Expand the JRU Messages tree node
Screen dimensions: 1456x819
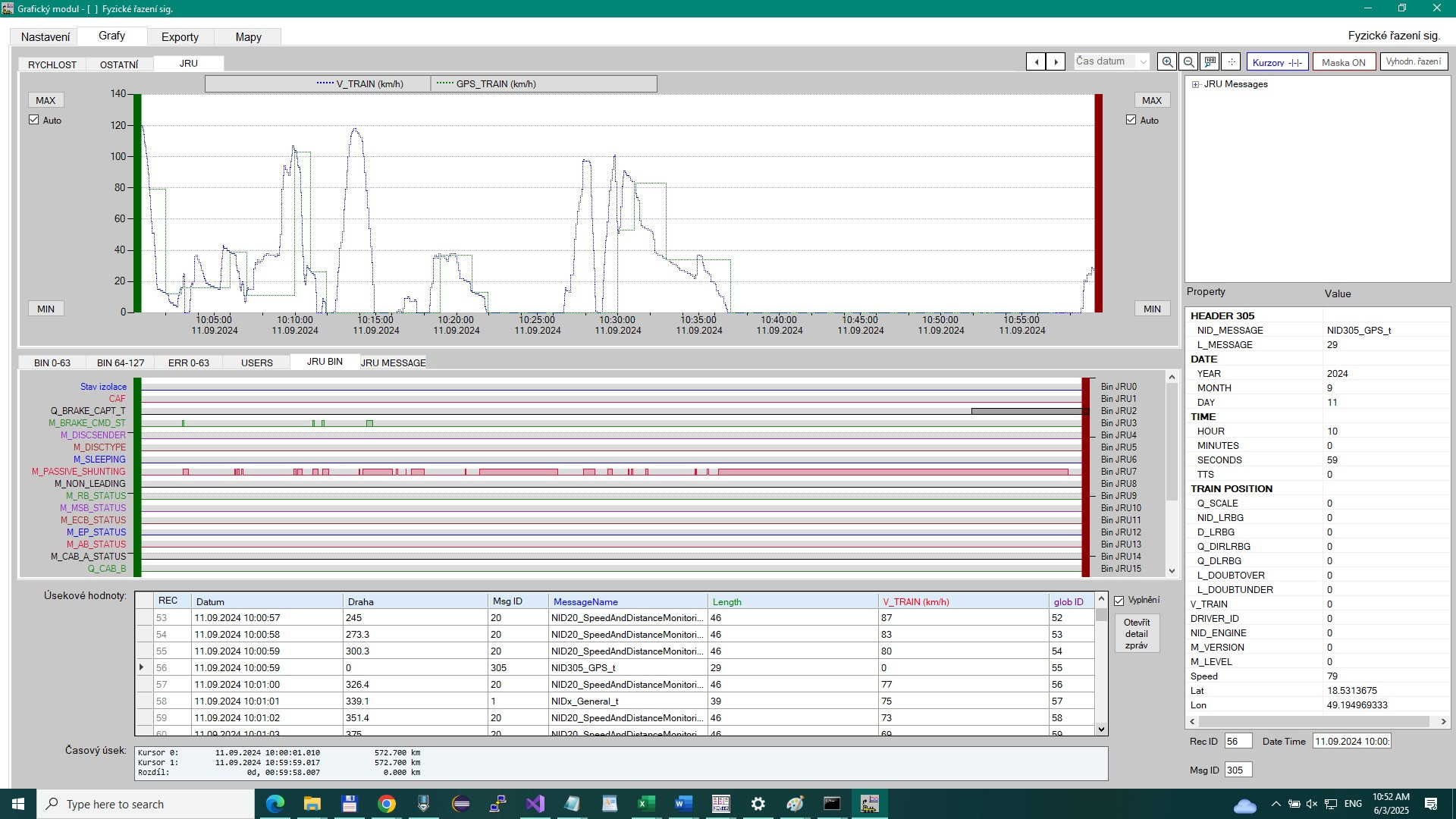coord(1196,84)
